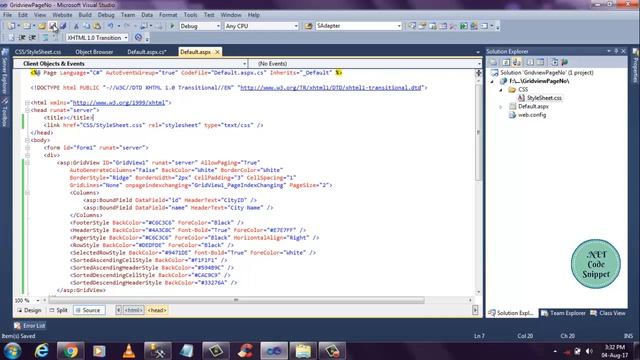The width and height of the screenshot is (640, 360).
Task: Click the Paste toolbar icon
Action: [97, 26]
